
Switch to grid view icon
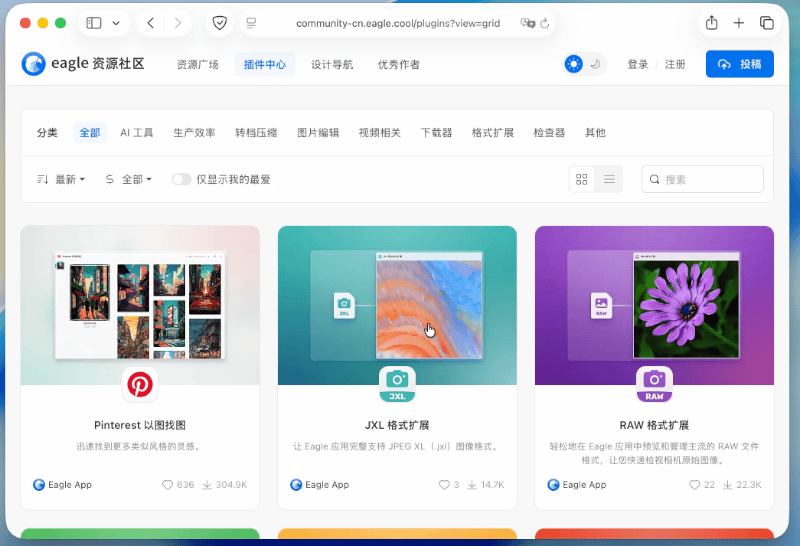click(582, 179)
